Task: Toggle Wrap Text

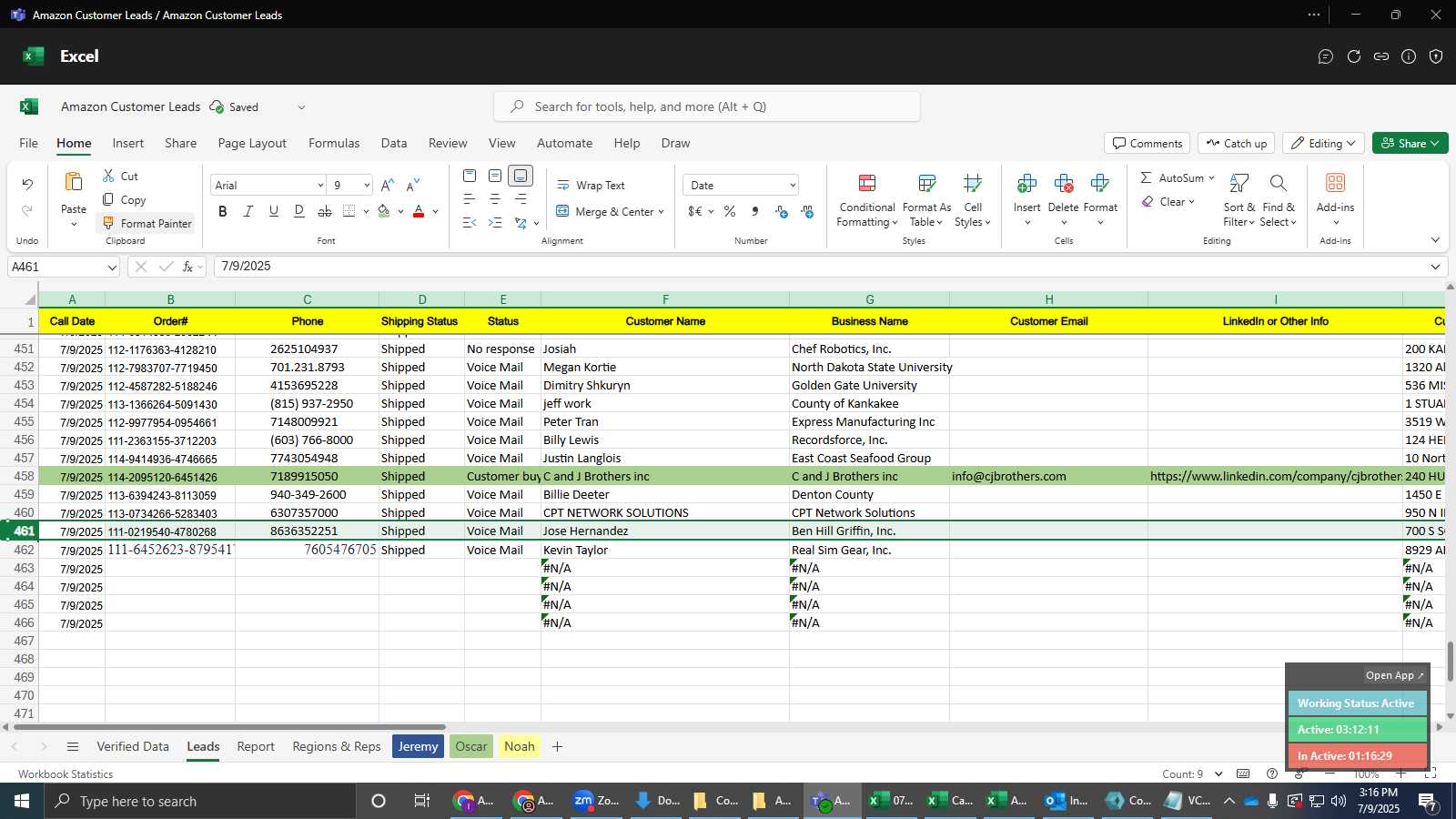Action: [x=591, y=185]
